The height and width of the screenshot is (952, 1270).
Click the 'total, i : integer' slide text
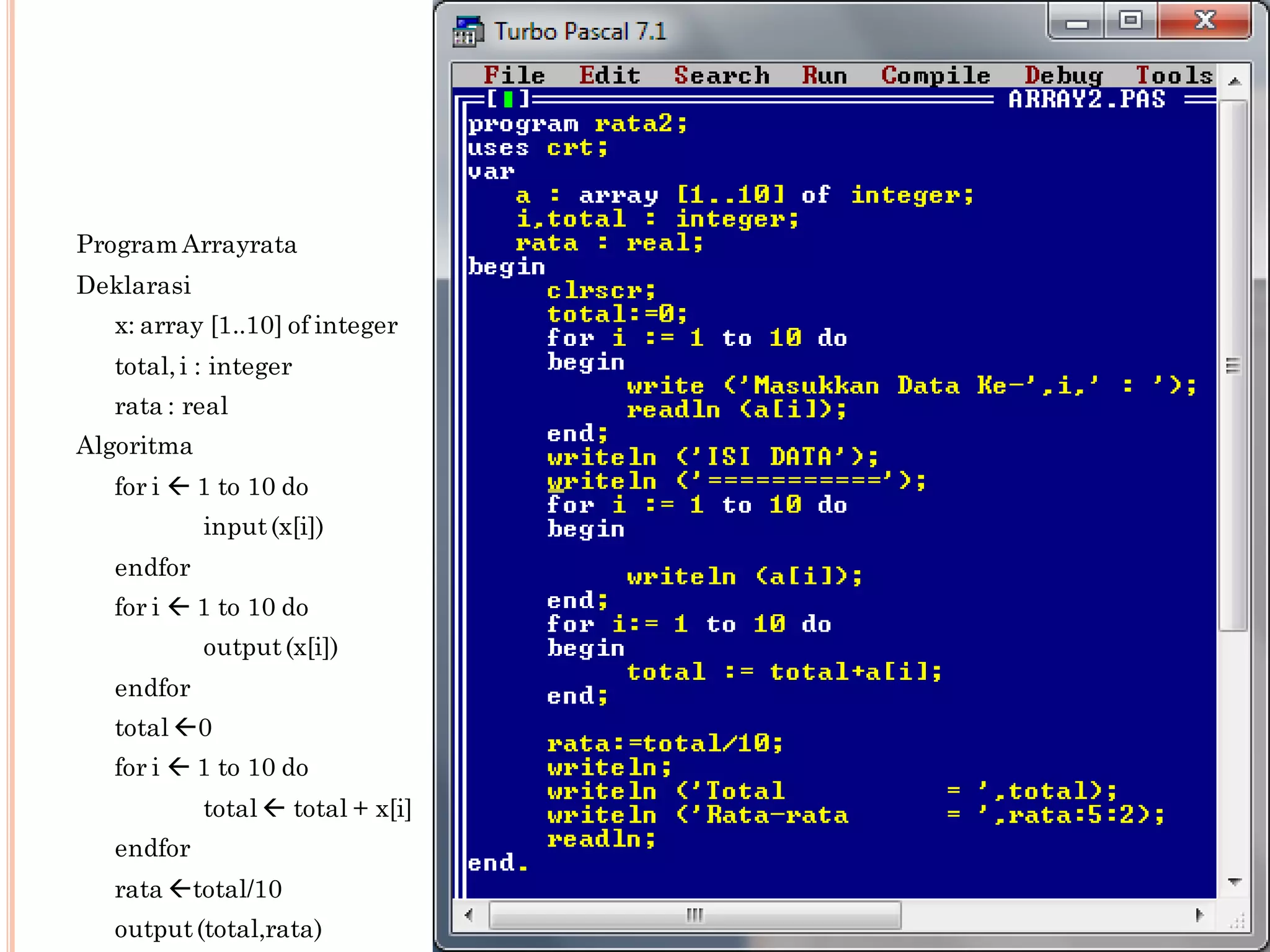click(x=203, y=366)
